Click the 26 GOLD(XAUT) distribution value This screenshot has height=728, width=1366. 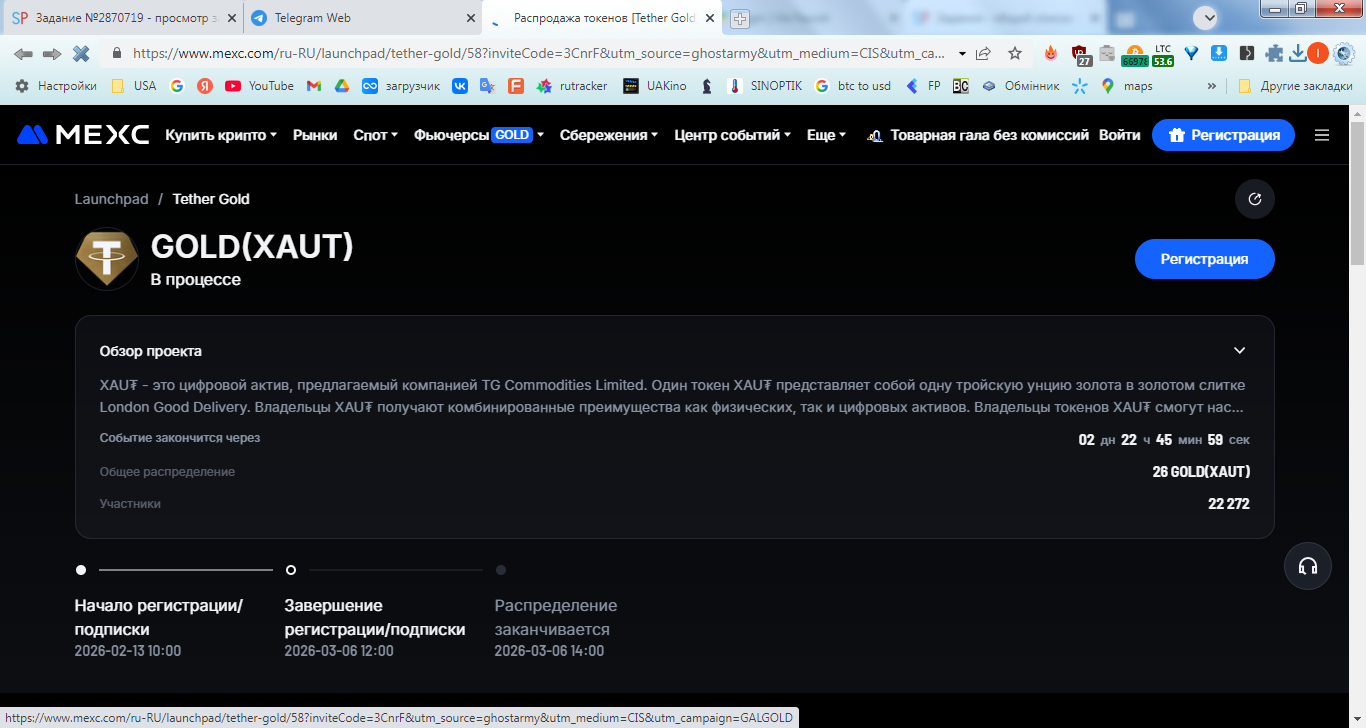tap(1201, 472)
